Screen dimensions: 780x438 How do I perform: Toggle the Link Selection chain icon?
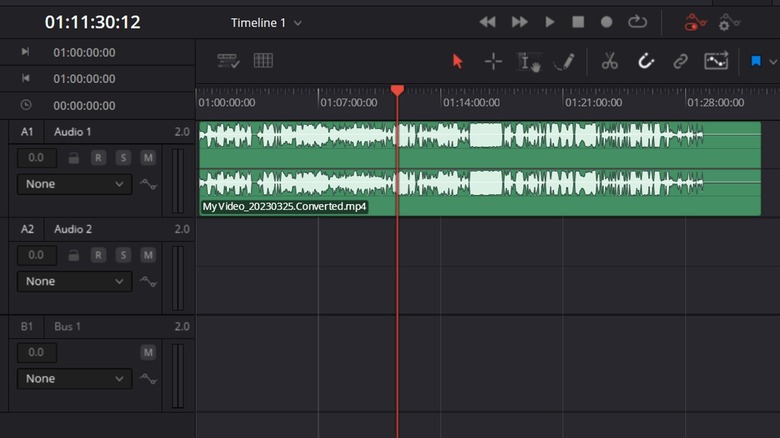pos(680,61)
